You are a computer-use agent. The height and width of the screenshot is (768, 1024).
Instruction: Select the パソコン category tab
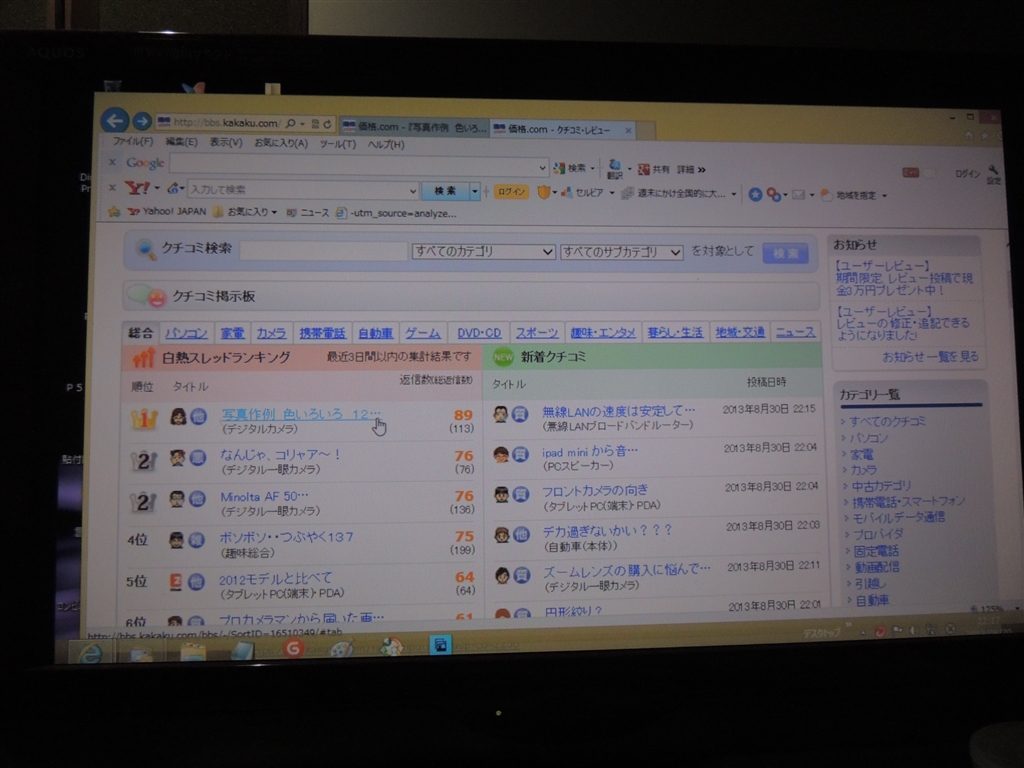coord(186,333)
